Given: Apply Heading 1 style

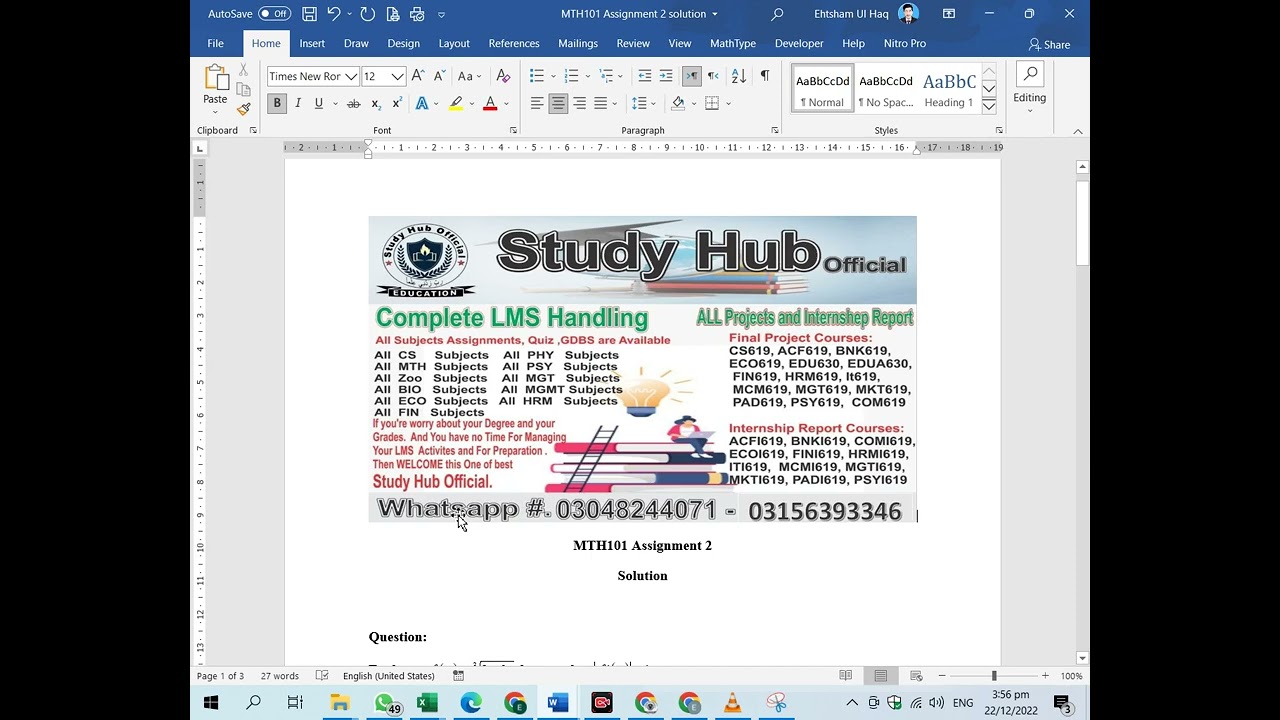Looking at the screenshot, I should (x=949, y=89).
